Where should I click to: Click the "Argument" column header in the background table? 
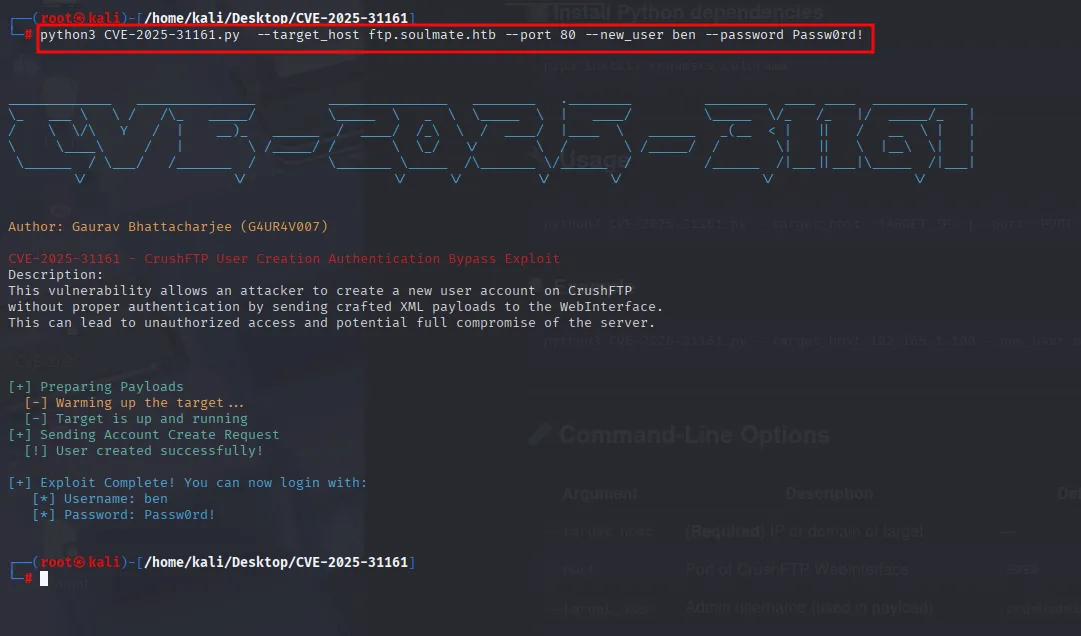[x=600, y=494]
